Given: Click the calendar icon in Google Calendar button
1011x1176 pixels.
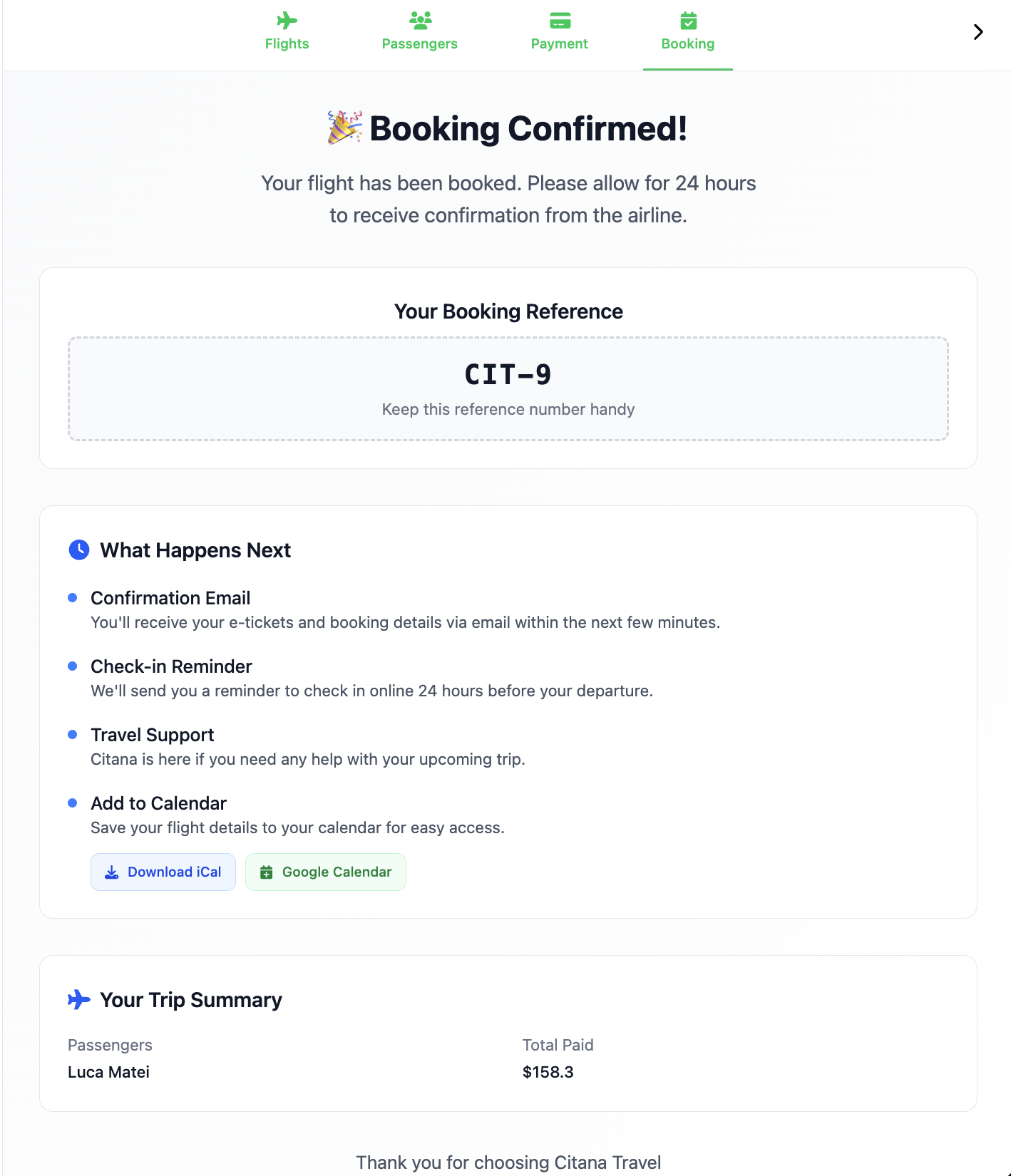Looking at the screenshot, I should (267, 872).
